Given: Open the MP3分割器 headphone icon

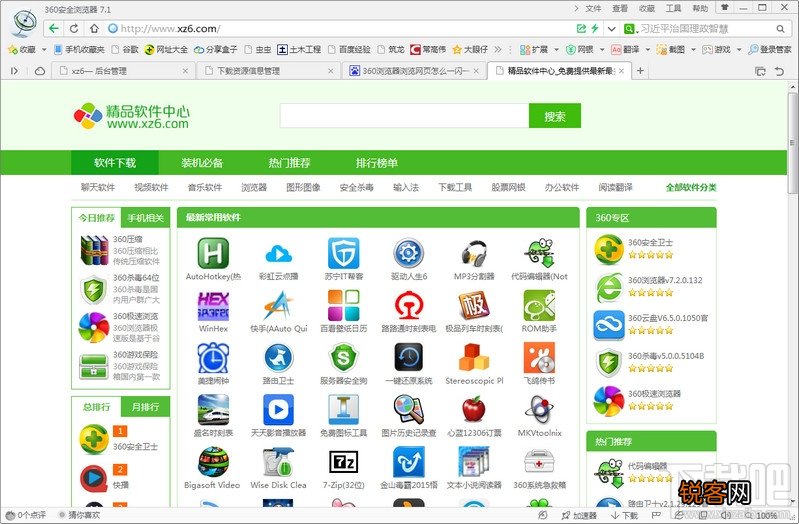Looking at the screenshot, I should [x=474, y=253].
